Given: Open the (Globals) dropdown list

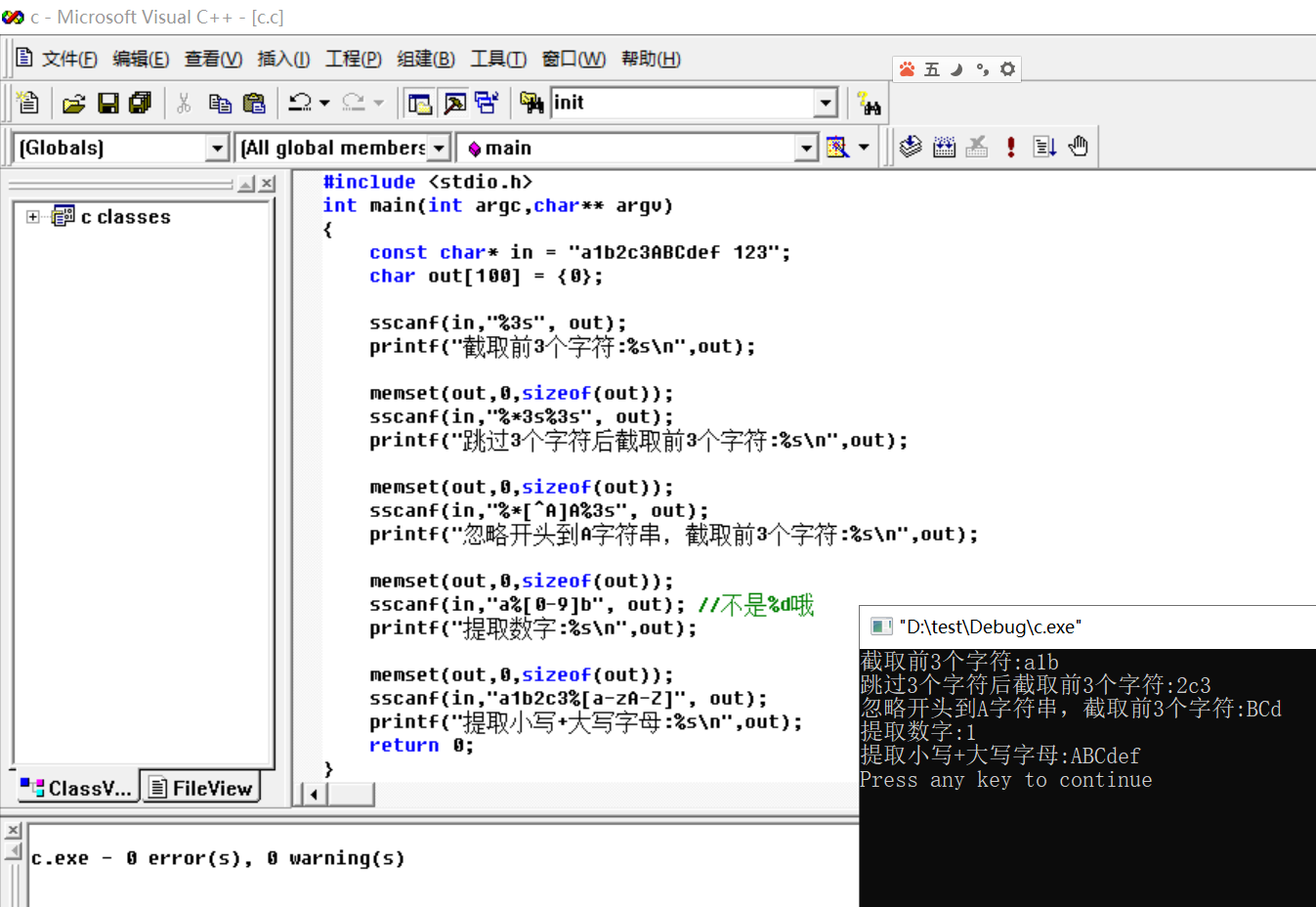Looking at the screenshot, I should click(219, 147).
